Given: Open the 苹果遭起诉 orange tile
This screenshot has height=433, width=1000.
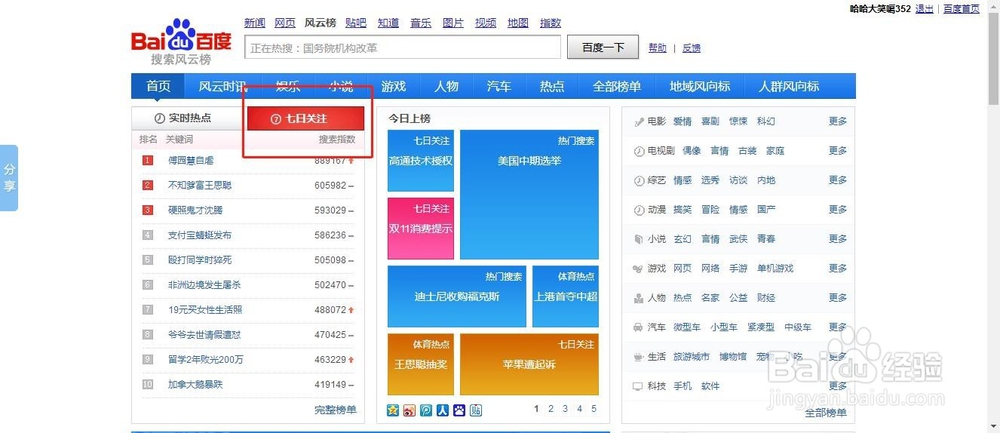Looking at the screenshot, I should (529, 364).
